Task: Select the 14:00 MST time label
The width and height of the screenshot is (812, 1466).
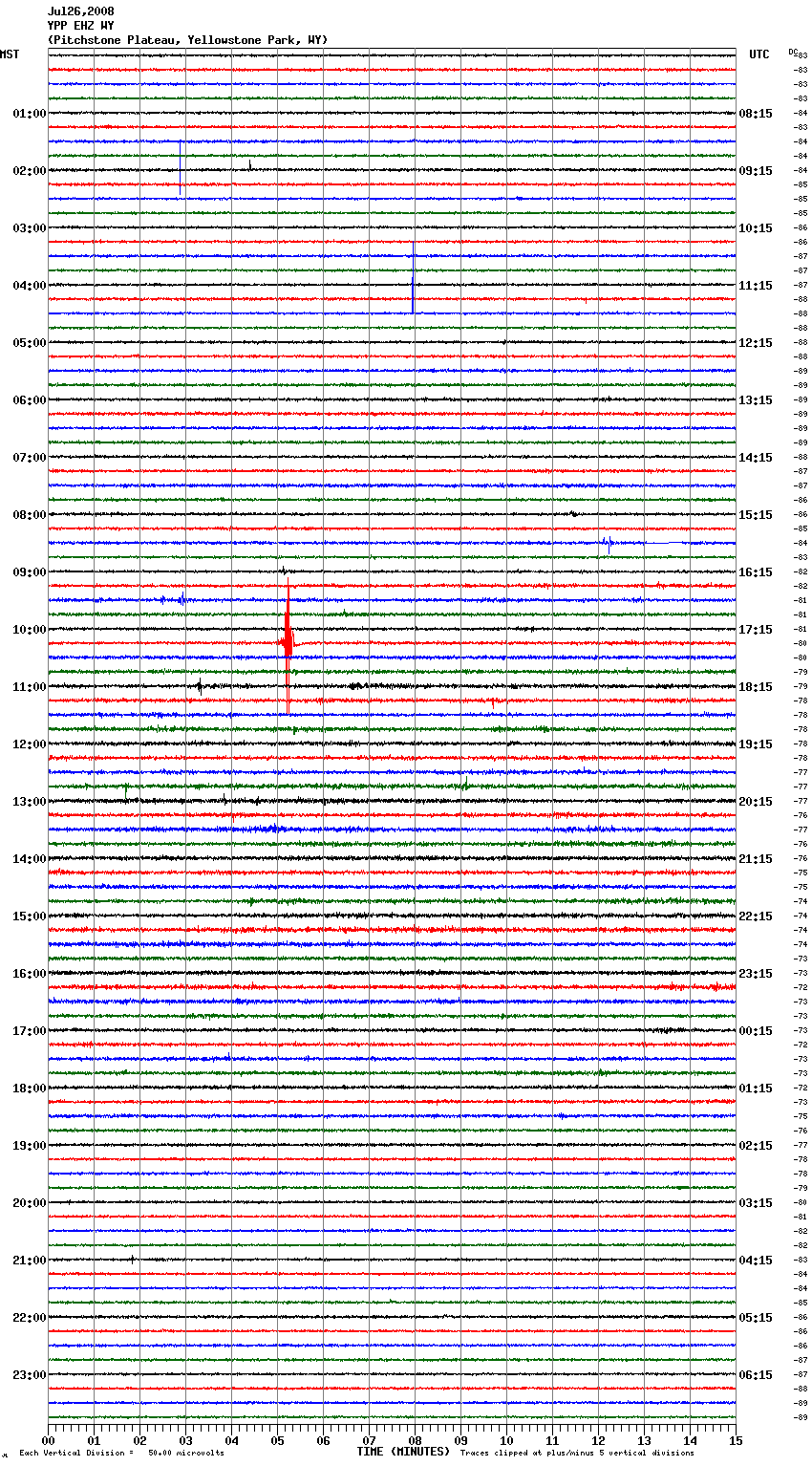Action: (30, 859)
